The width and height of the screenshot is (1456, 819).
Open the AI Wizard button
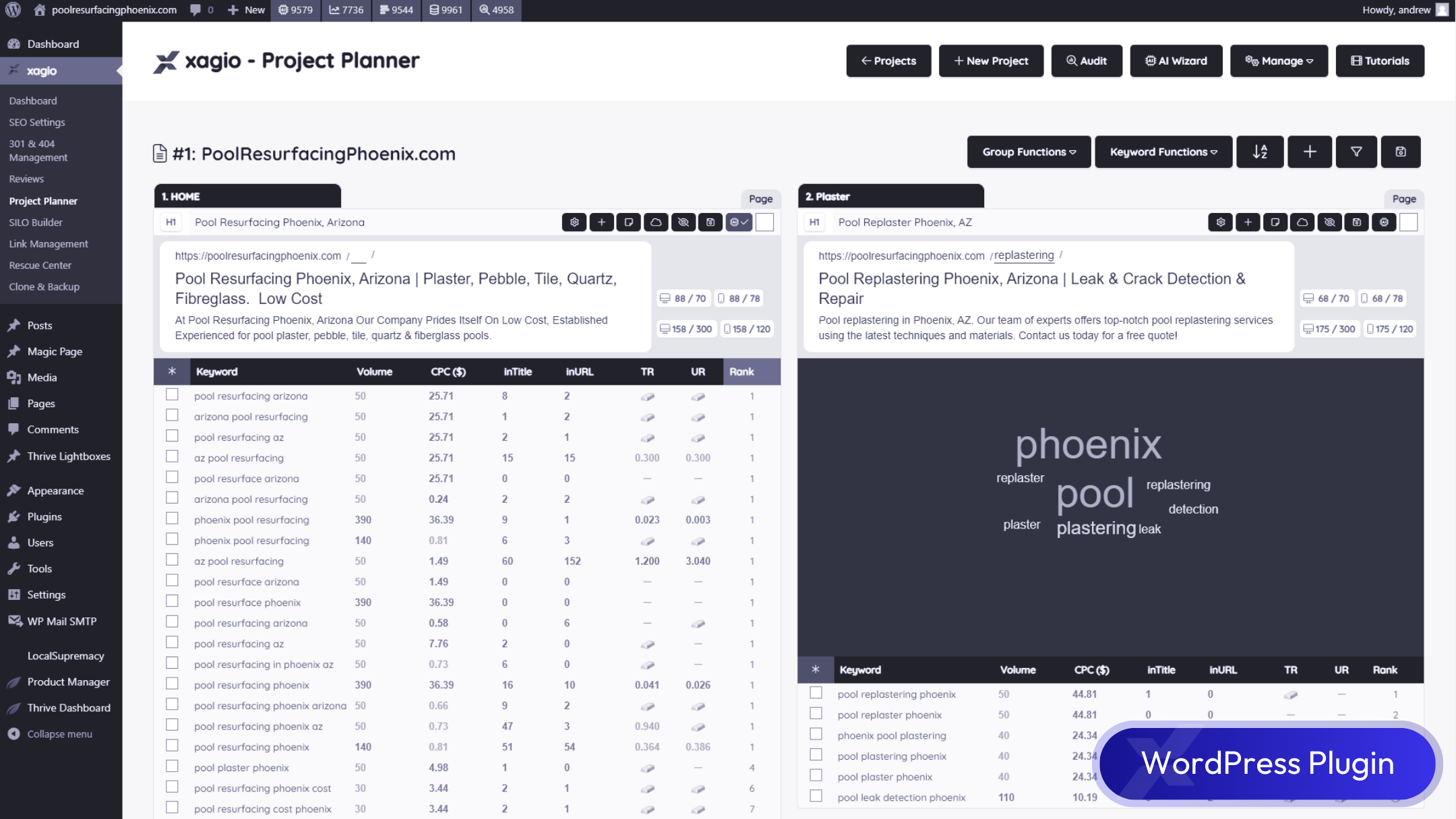tap(1176, 61)
